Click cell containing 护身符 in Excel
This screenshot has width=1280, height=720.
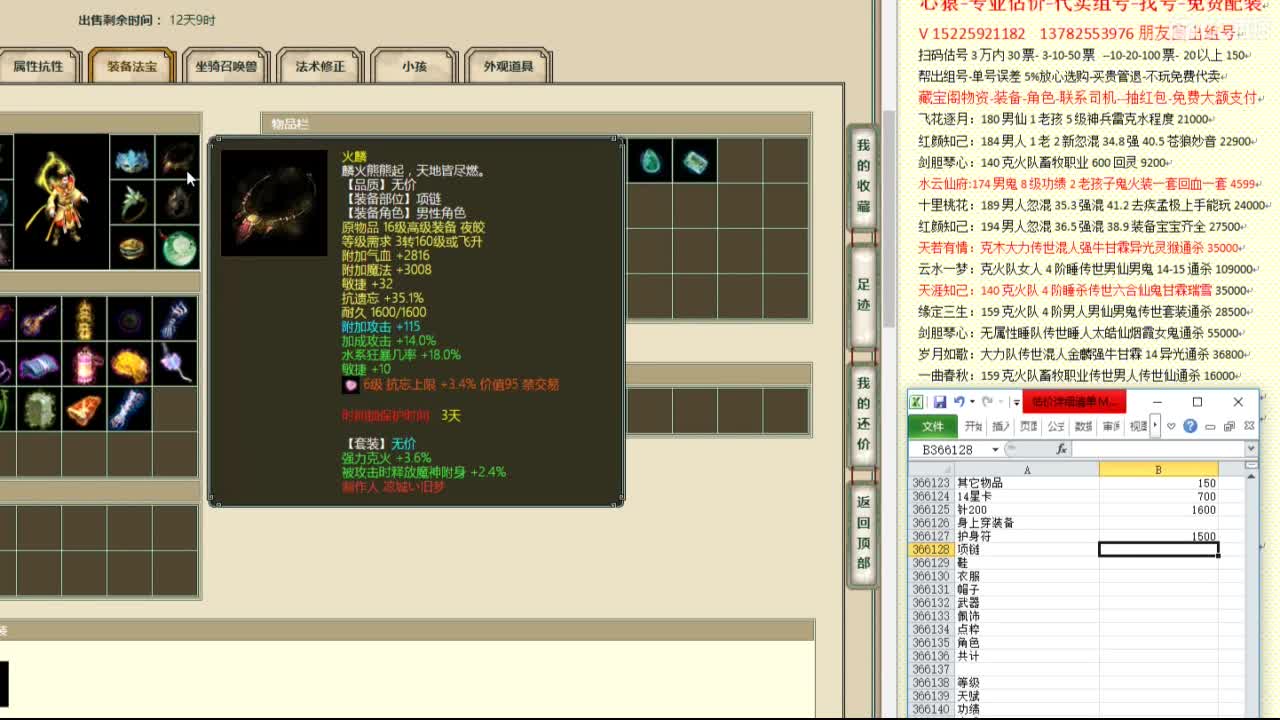(1027, 537)
